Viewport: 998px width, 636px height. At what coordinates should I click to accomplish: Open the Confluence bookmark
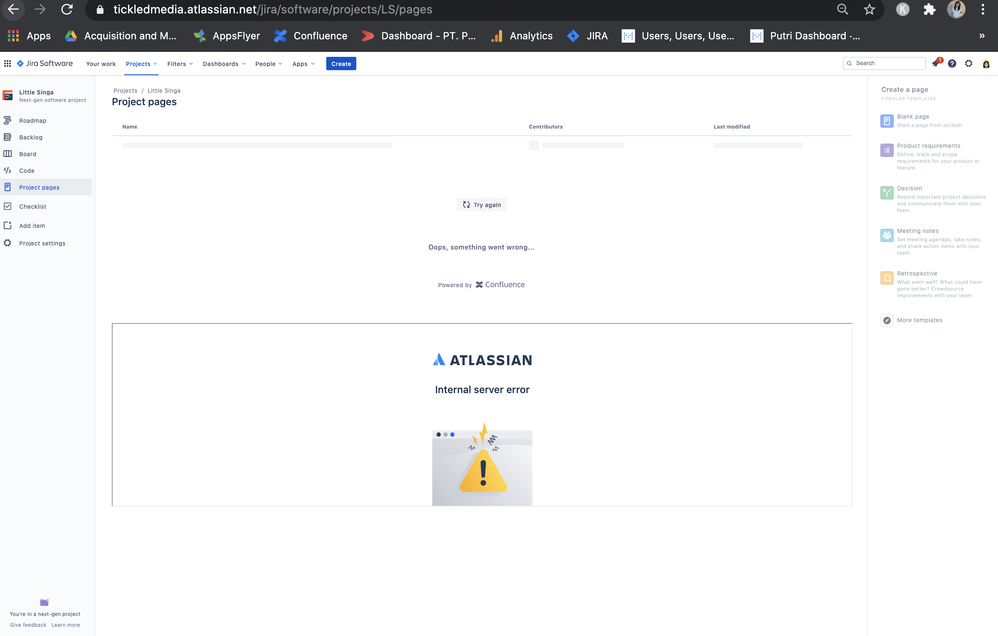311,36
